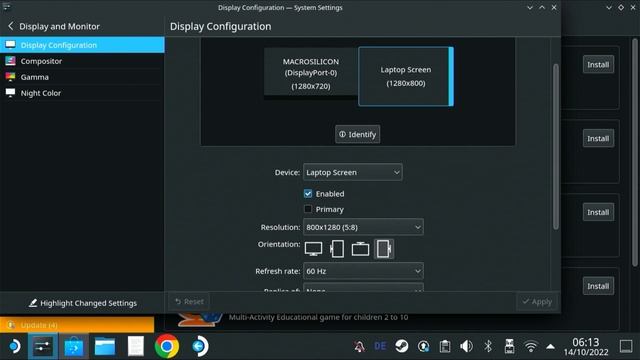
Task: Select the Laptop Screen monitor box
Action: pyautogui.click(x=406, y=76)
